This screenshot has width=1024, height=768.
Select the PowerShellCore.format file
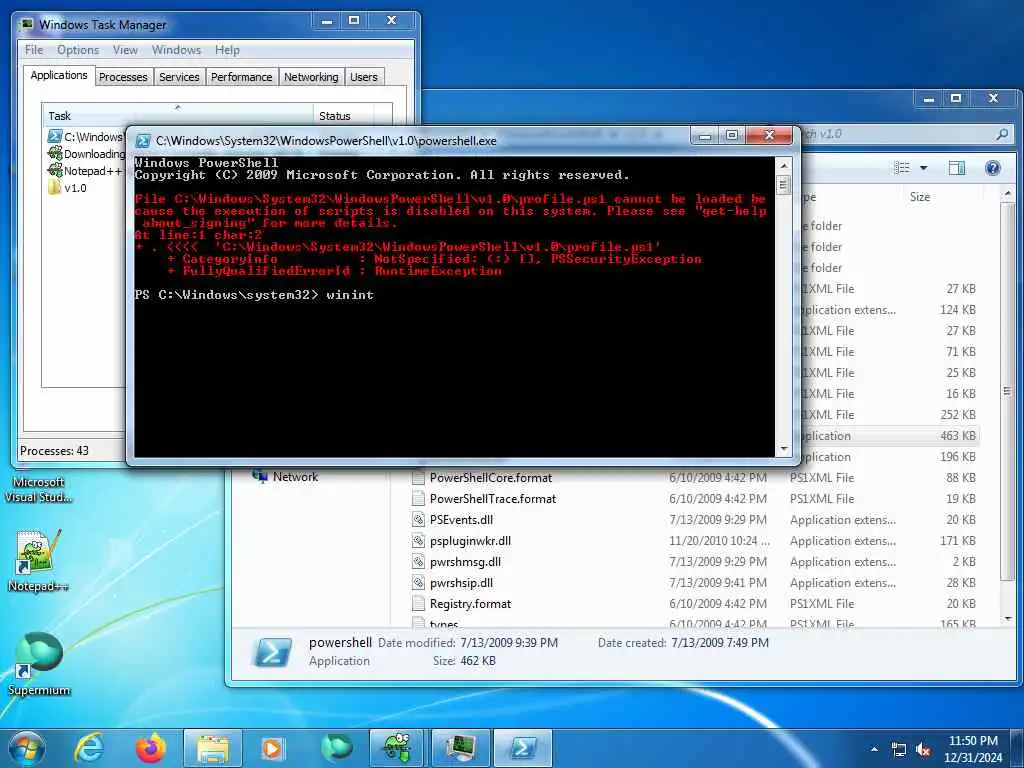tap(490, 477)
